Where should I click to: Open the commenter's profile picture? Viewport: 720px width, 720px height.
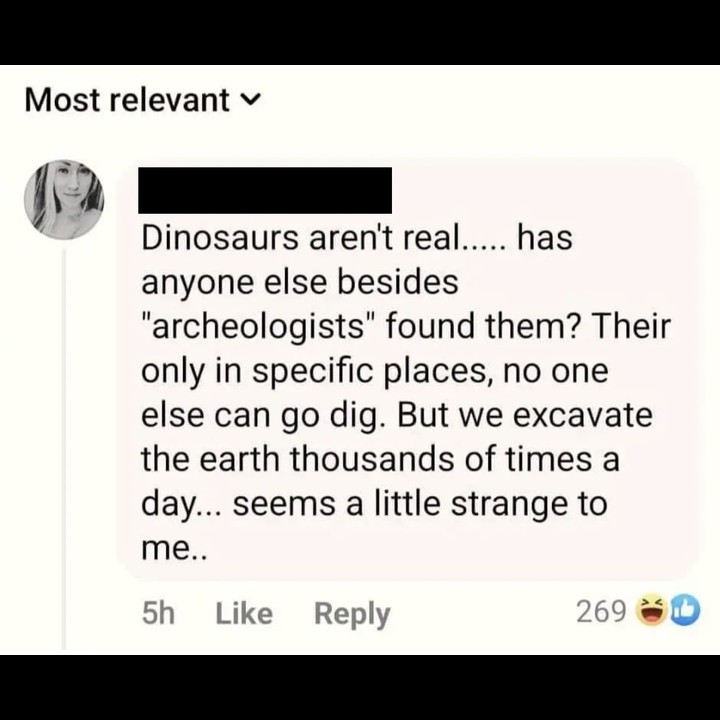pos(64,200)
